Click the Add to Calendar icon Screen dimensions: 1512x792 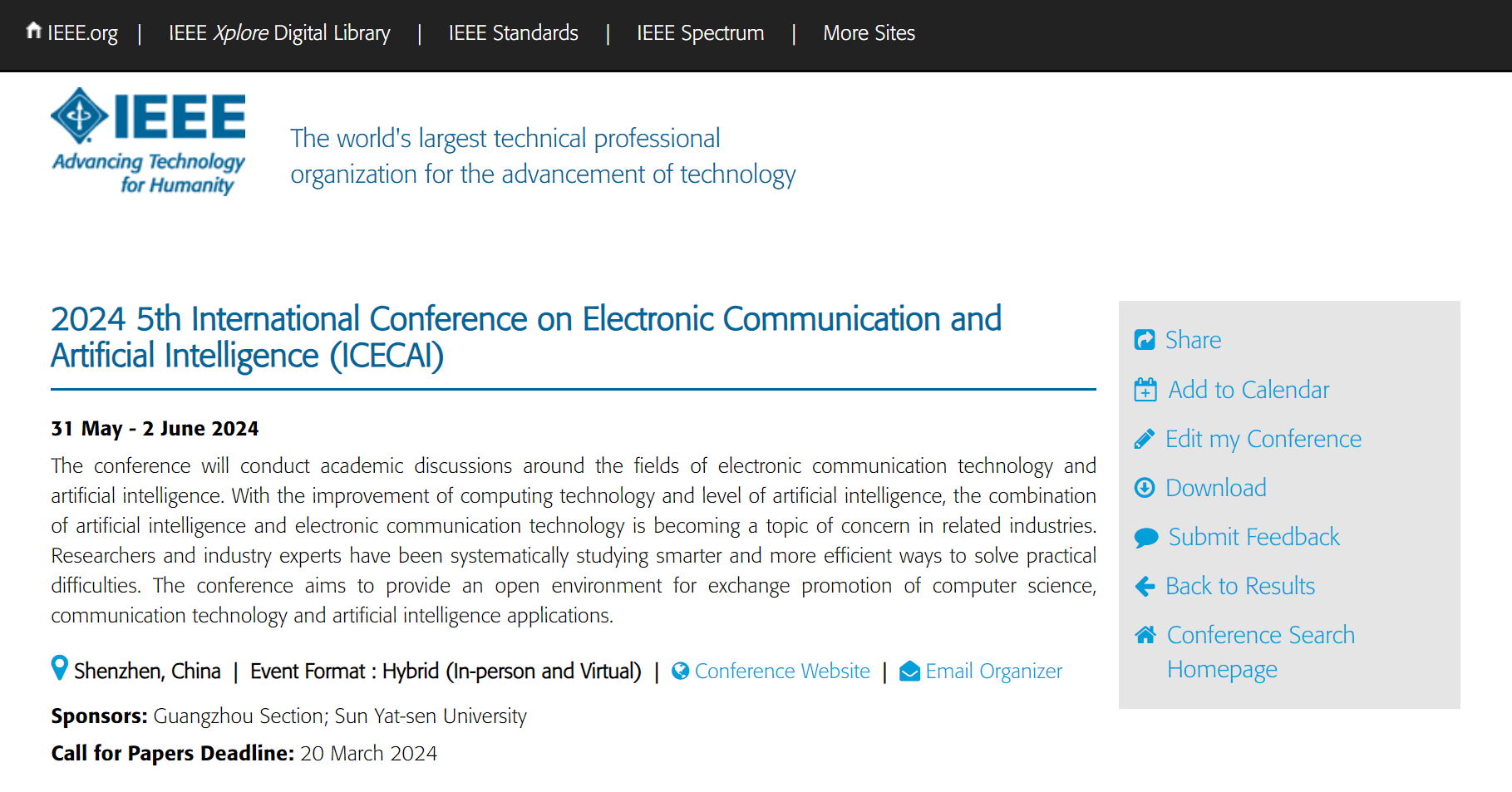coord(1145,389)
